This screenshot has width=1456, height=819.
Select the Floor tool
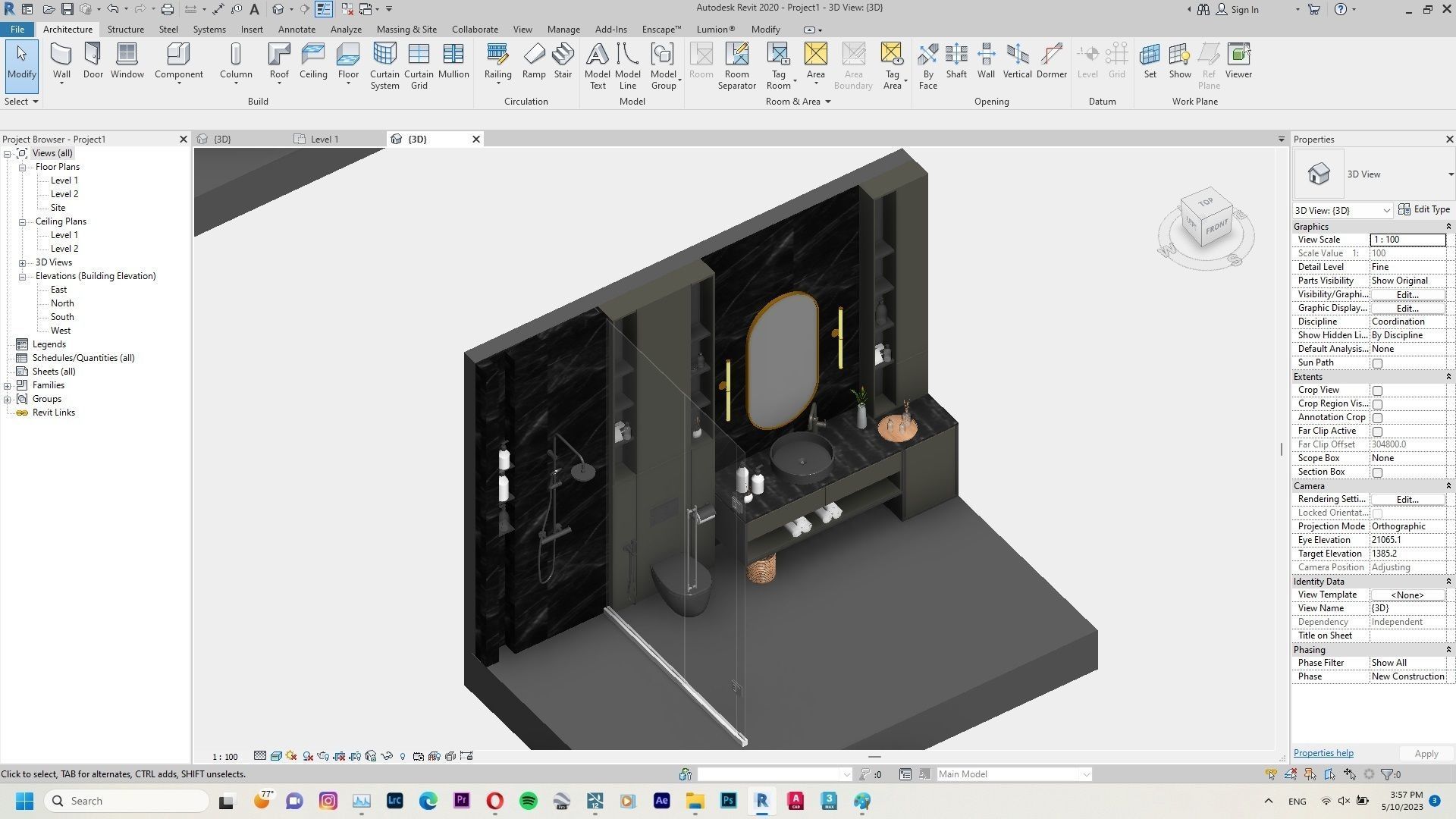(348, 61)
